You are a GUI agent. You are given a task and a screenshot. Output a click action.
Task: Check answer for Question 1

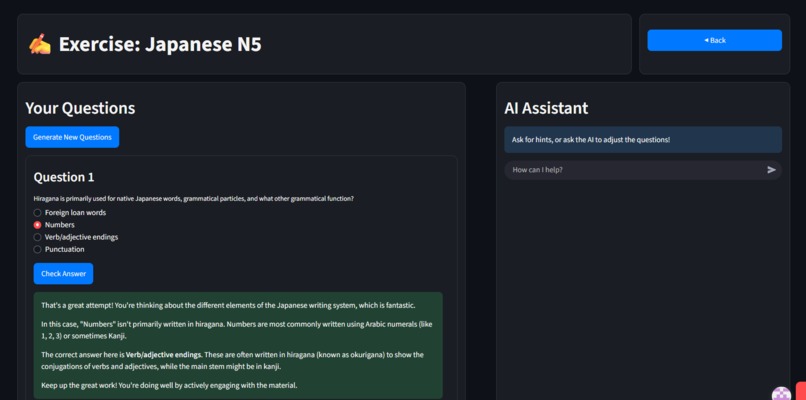tap(63, 274)
